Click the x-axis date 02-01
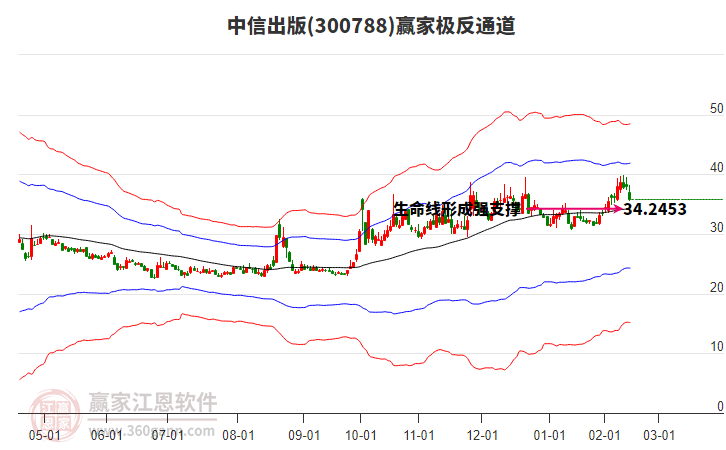This screenshot has width=726, height=450. tap(604, 436)
